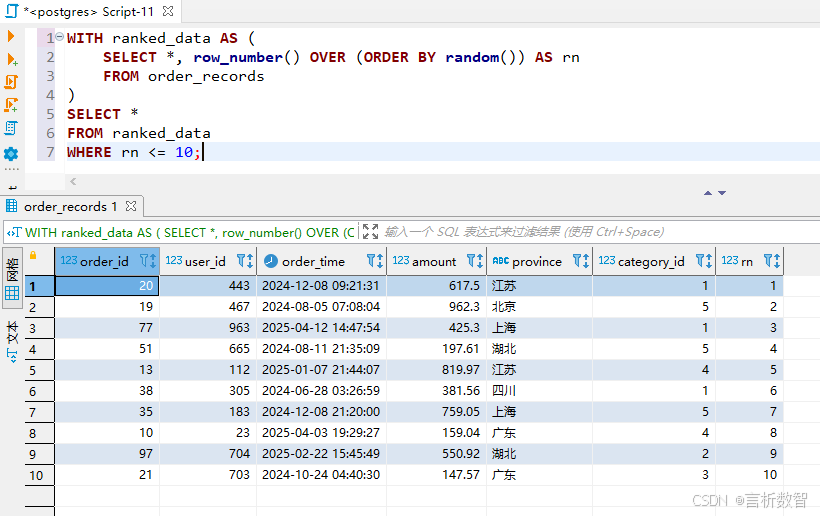This screenshot has width=820, height=516.
Task: Execute SQL statement with orange play icon
Action: [x=11, y=36]
